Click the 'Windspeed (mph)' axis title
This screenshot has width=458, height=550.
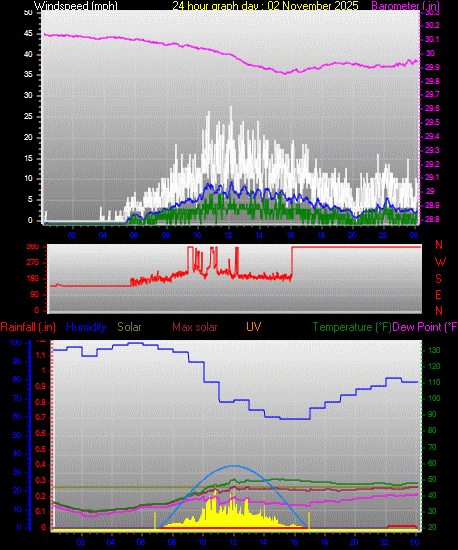tap(75, 5)
